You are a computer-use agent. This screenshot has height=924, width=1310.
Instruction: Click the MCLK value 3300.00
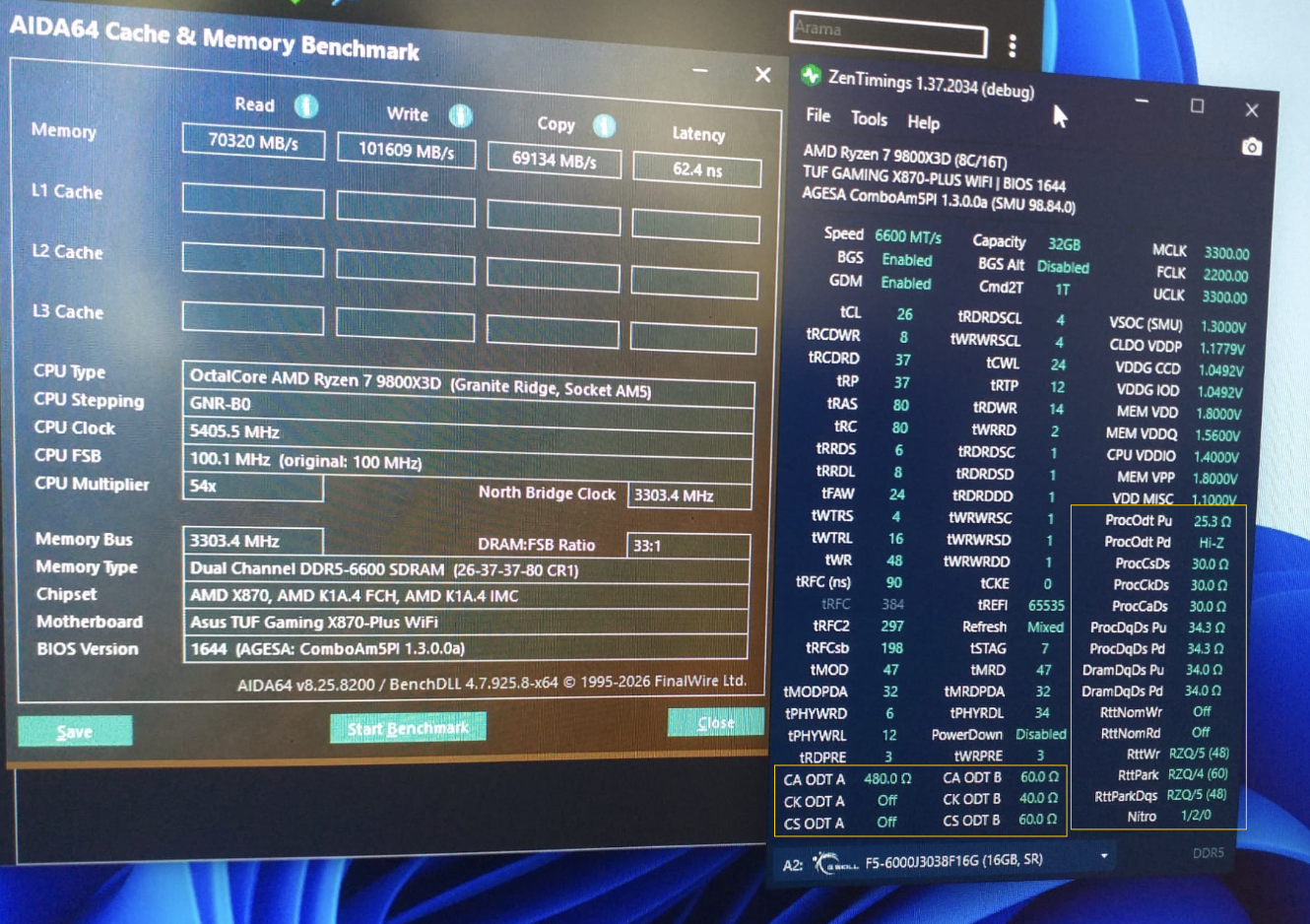(1226, 253)
